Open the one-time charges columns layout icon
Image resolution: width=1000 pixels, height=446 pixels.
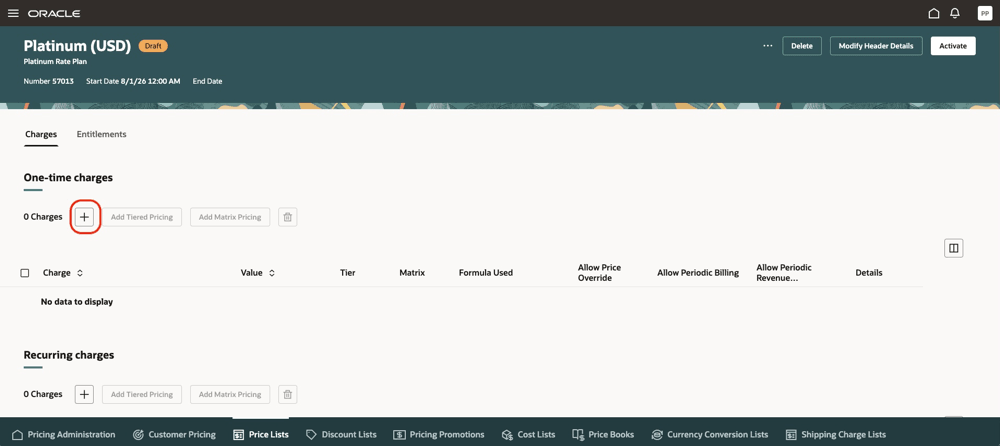(x=953, y=248)
